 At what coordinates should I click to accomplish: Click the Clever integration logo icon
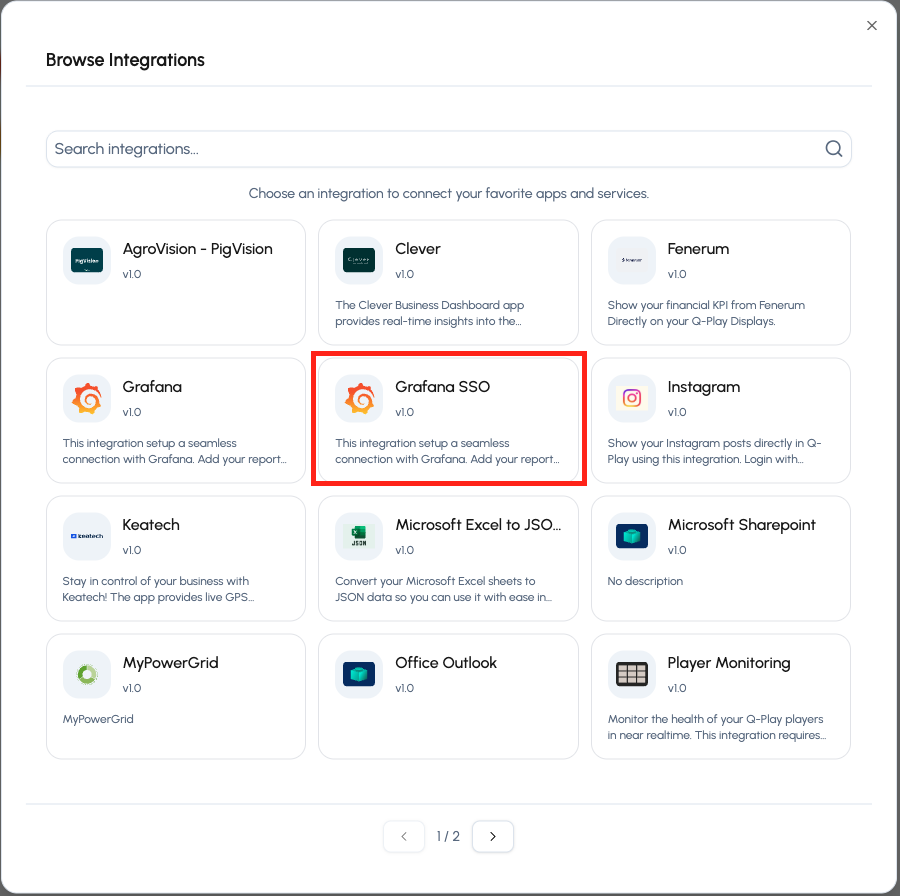coord(359,260)
